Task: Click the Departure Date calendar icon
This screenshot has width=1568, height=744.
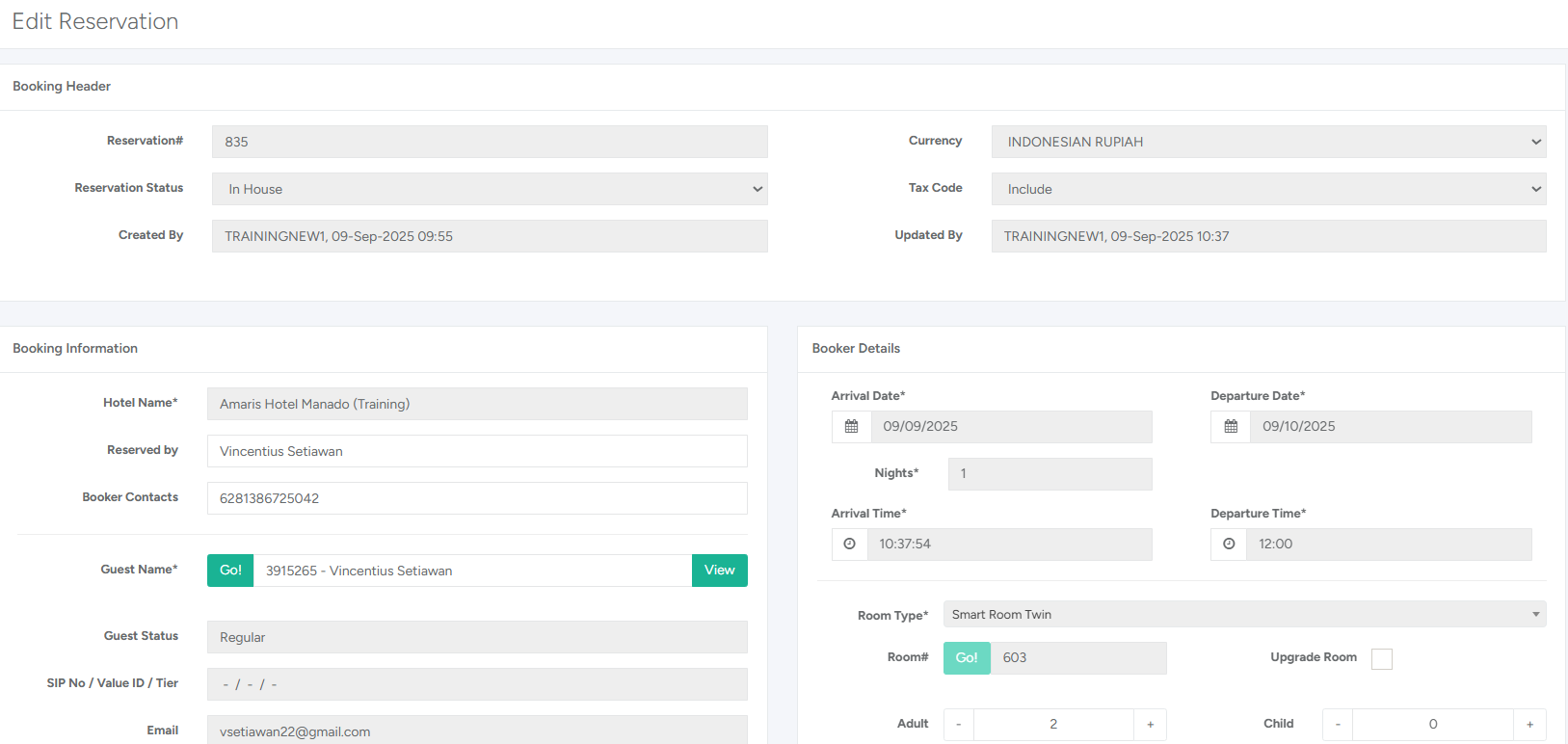Action: (1231, 427)
